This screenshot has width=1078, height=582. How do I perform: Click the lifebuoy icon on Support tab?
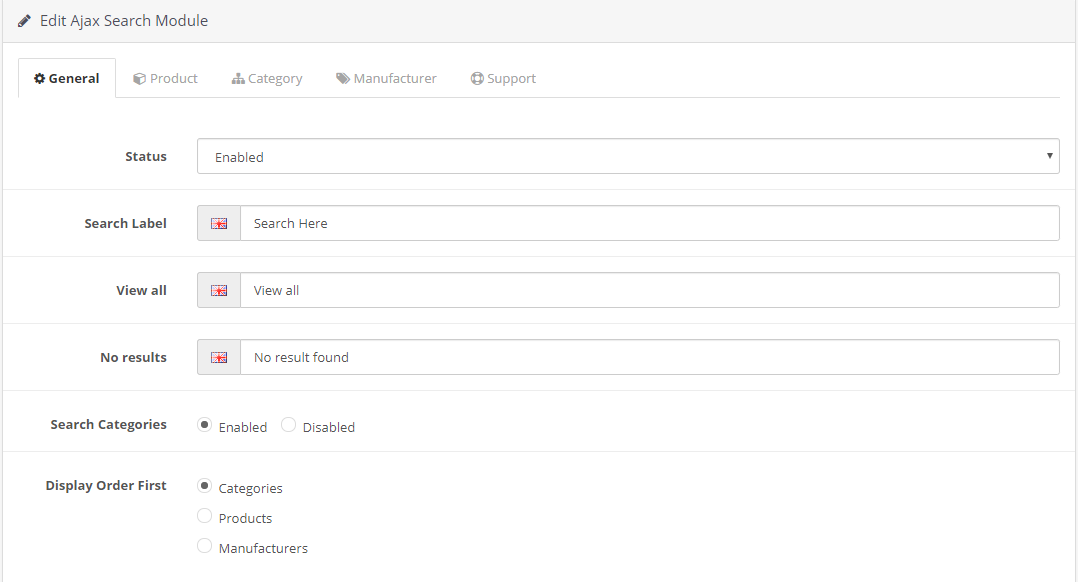click(x=477, y=78)
